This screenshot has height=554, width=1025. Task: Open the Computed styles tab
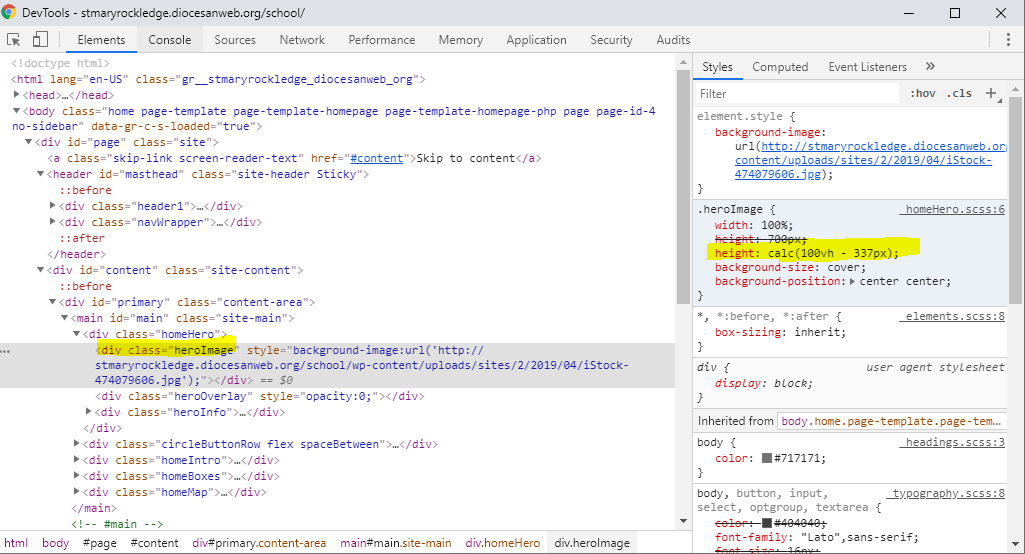pos(780,67)
